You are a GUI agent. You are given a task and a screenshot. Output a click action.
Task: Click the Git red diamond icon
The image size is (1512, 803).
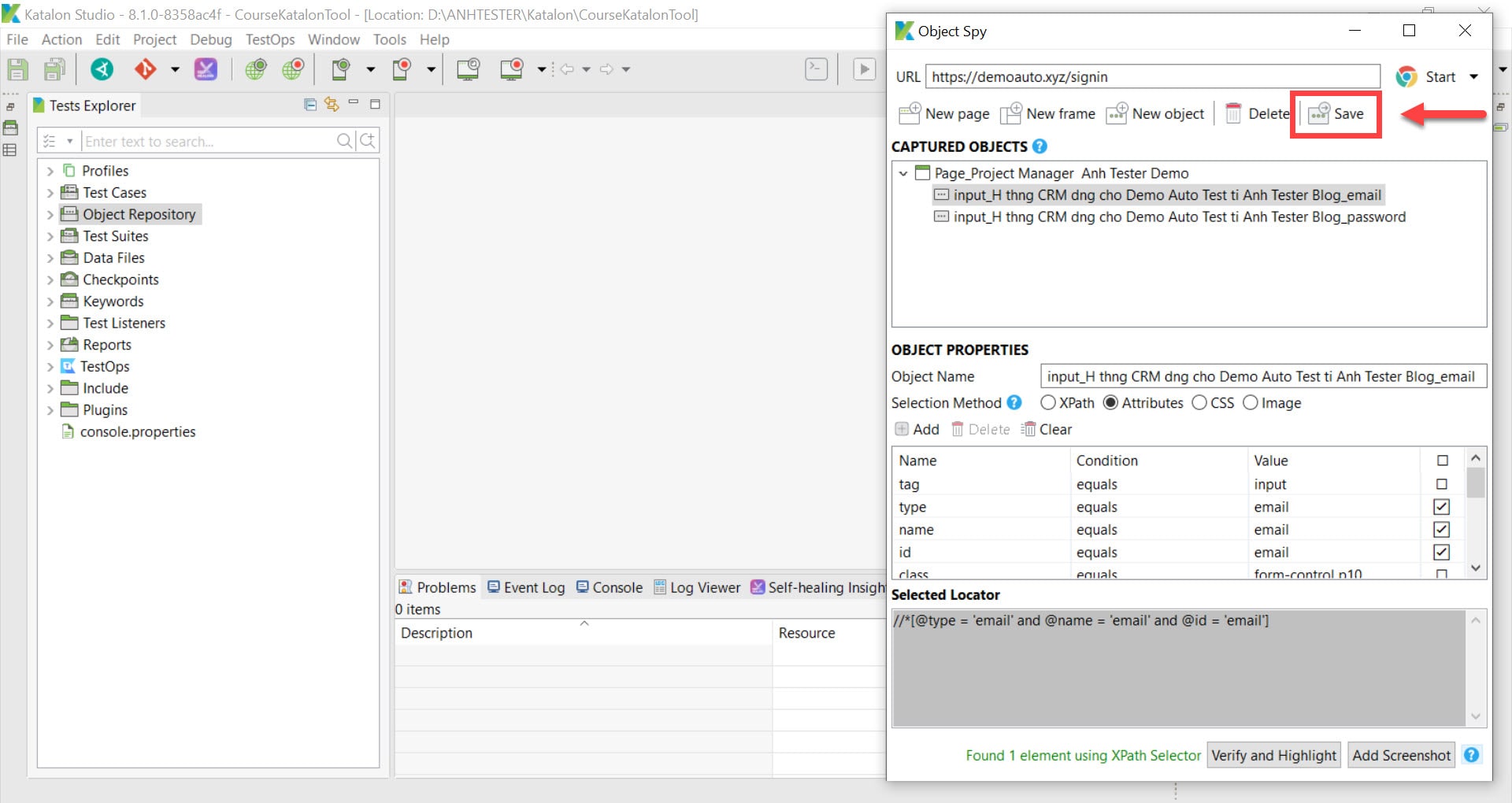[146, 69]
